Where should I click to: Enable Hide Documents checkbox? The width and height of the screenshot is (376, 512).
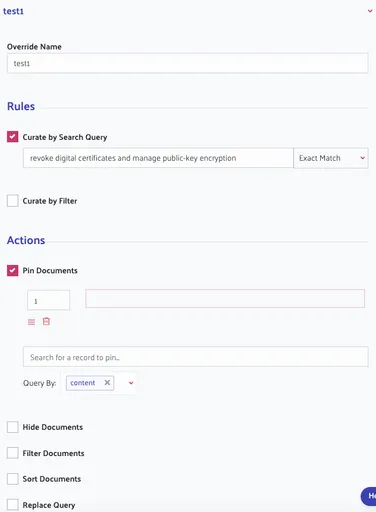[x=13, y=427]
